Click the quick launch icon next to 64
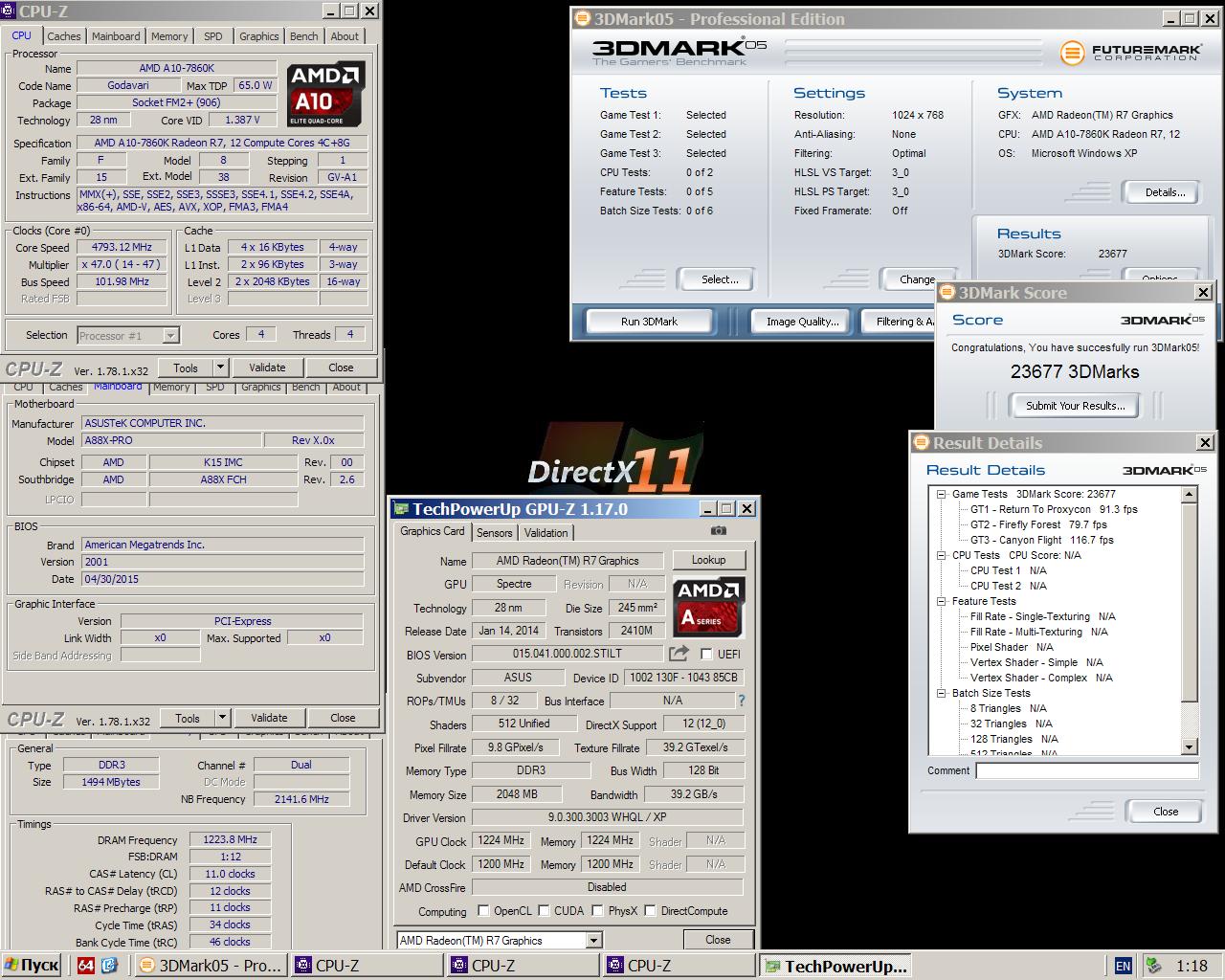 (109, 966)
